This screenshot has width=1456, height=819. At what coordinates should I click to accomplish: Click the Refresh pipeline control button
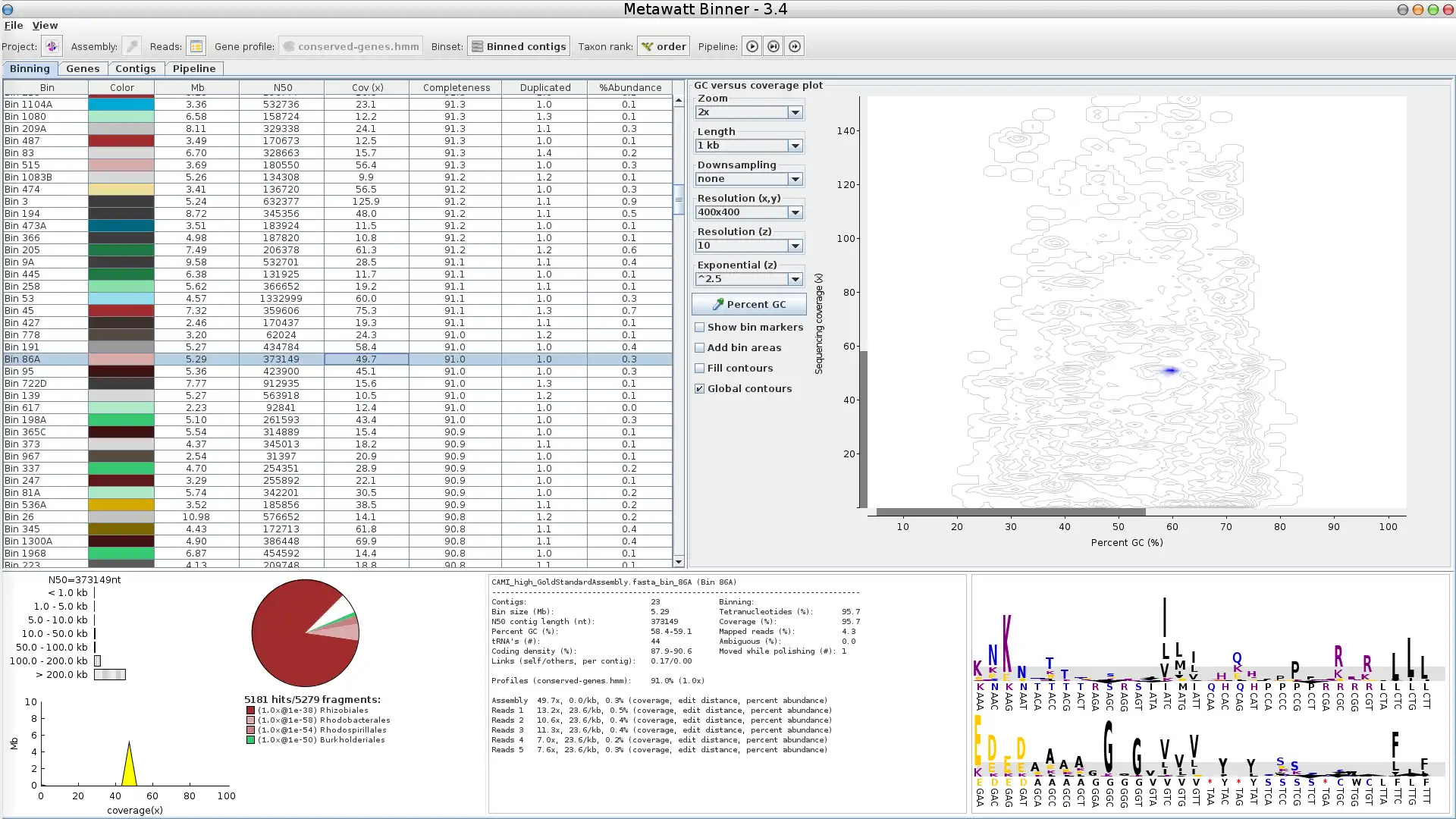(795, 46)
